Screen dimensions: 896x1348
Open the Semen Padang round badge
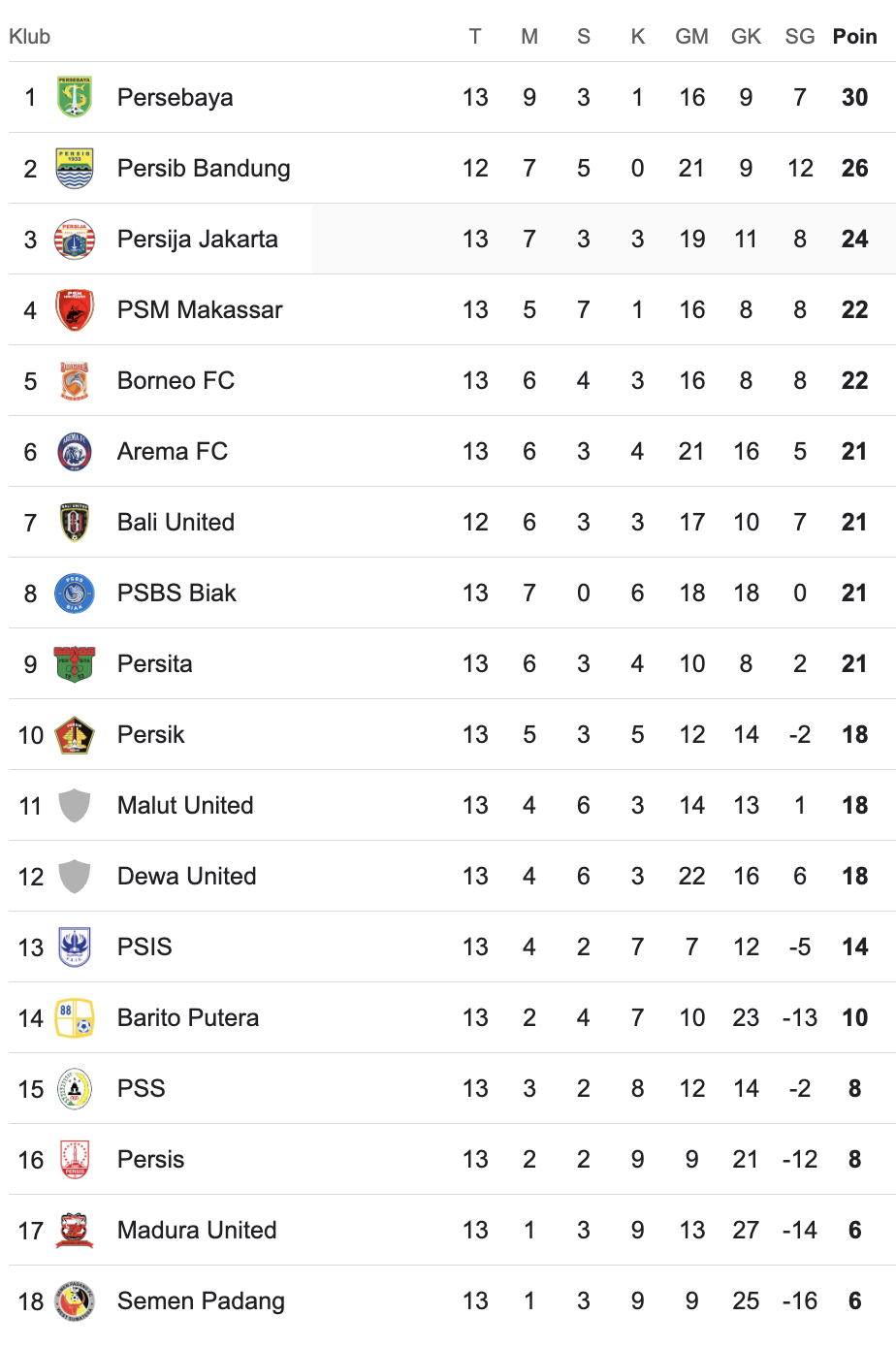coord(75,1300)
